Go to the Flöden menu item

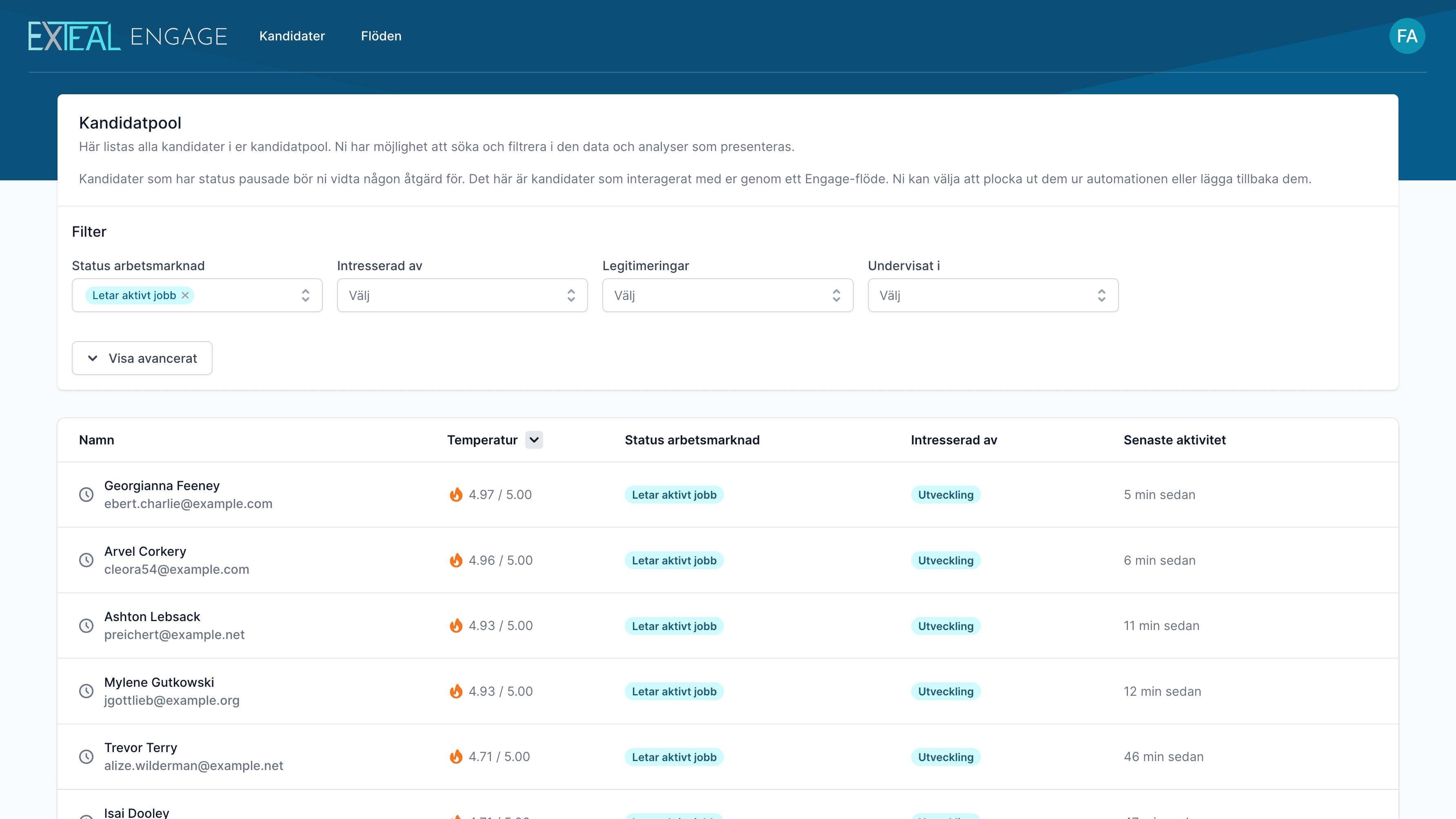[381, 36]
